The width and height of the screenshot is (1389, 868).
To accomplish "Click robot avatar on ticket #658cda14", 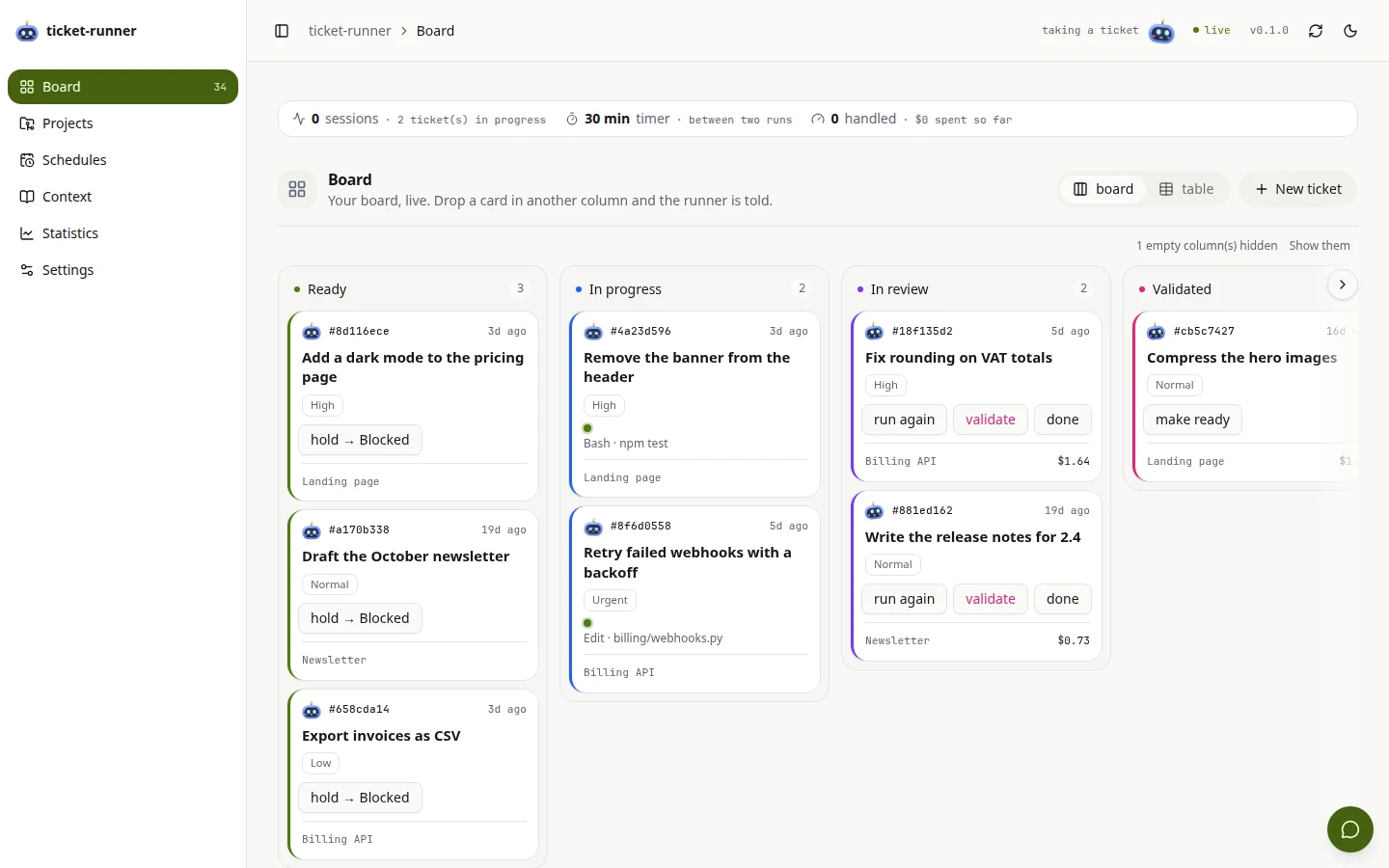I will click(x=312, y=710).
